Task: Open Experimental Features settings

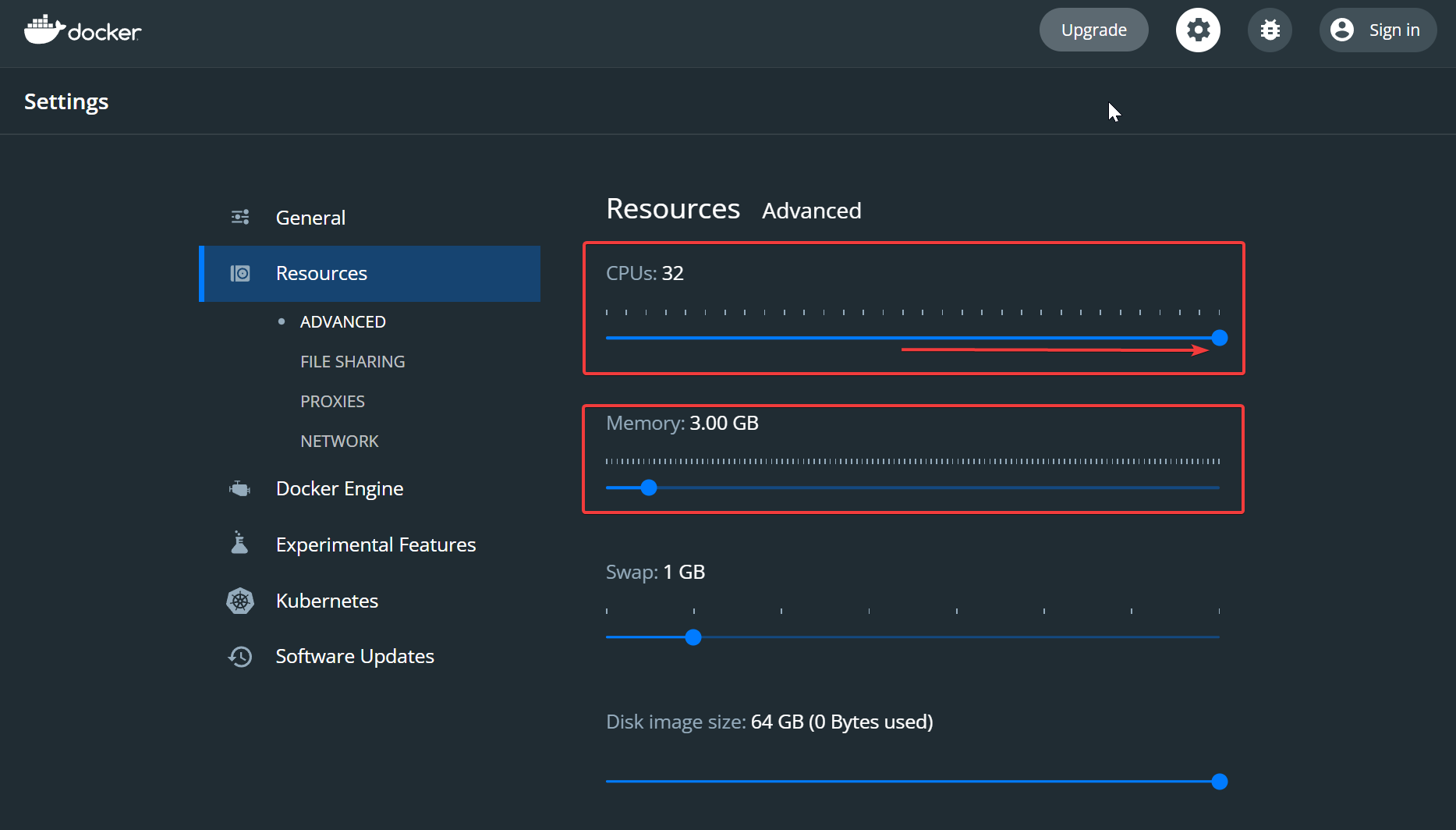Action: [x=370, y=544]
